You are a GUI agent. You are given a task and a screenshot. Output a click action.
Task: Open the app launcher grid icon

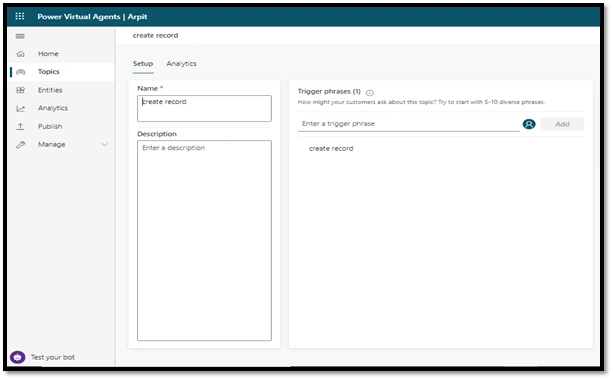(20, 16)
